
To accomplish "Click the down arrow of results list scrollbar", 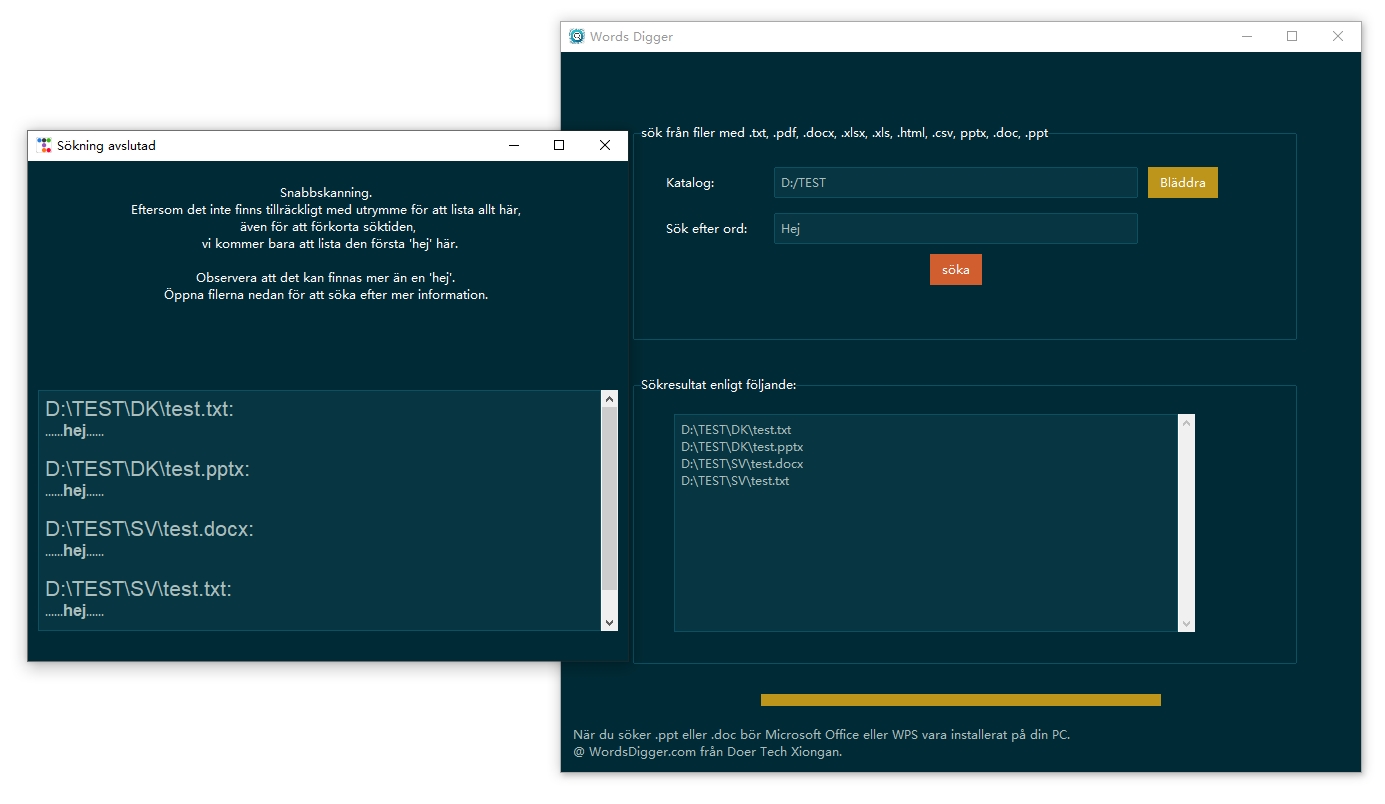I will [1187, 624].
